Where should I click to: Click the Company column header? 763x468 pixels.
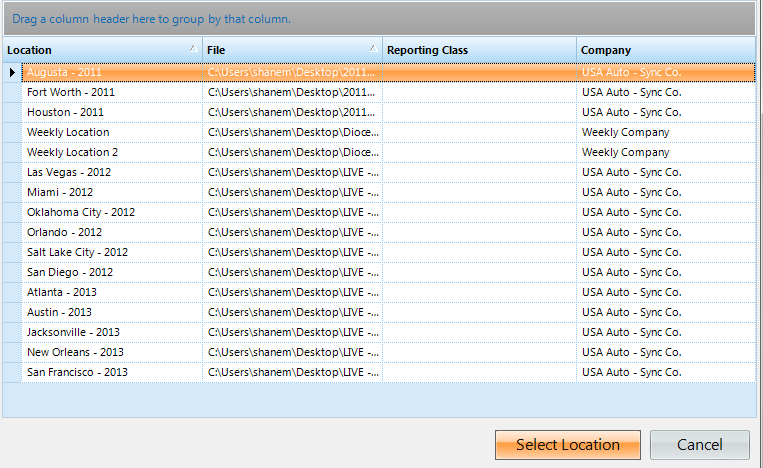(x=666, y=50)
